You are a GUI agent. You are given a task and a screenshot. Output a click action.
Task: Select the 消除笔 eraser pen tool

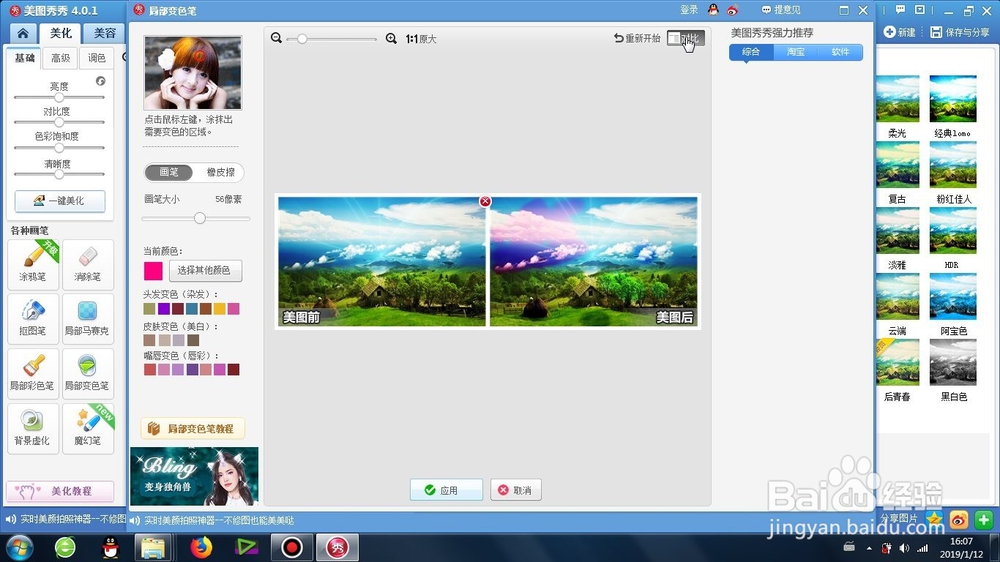pos(87,263)
